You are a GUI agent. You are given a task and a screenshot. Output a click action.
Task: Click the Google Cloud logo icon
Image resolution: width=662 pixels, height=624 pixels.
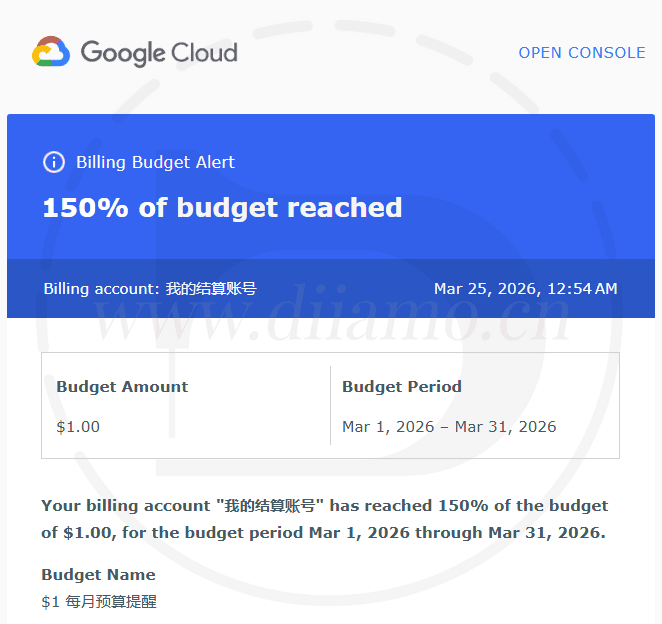coord(50,52)
